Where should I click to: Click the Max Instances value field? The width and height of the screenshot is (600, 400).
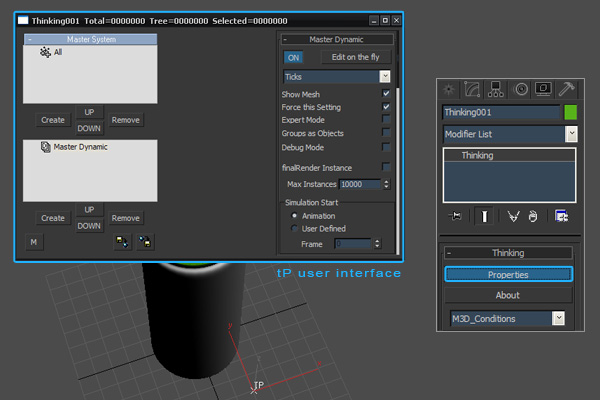[360, 184]
